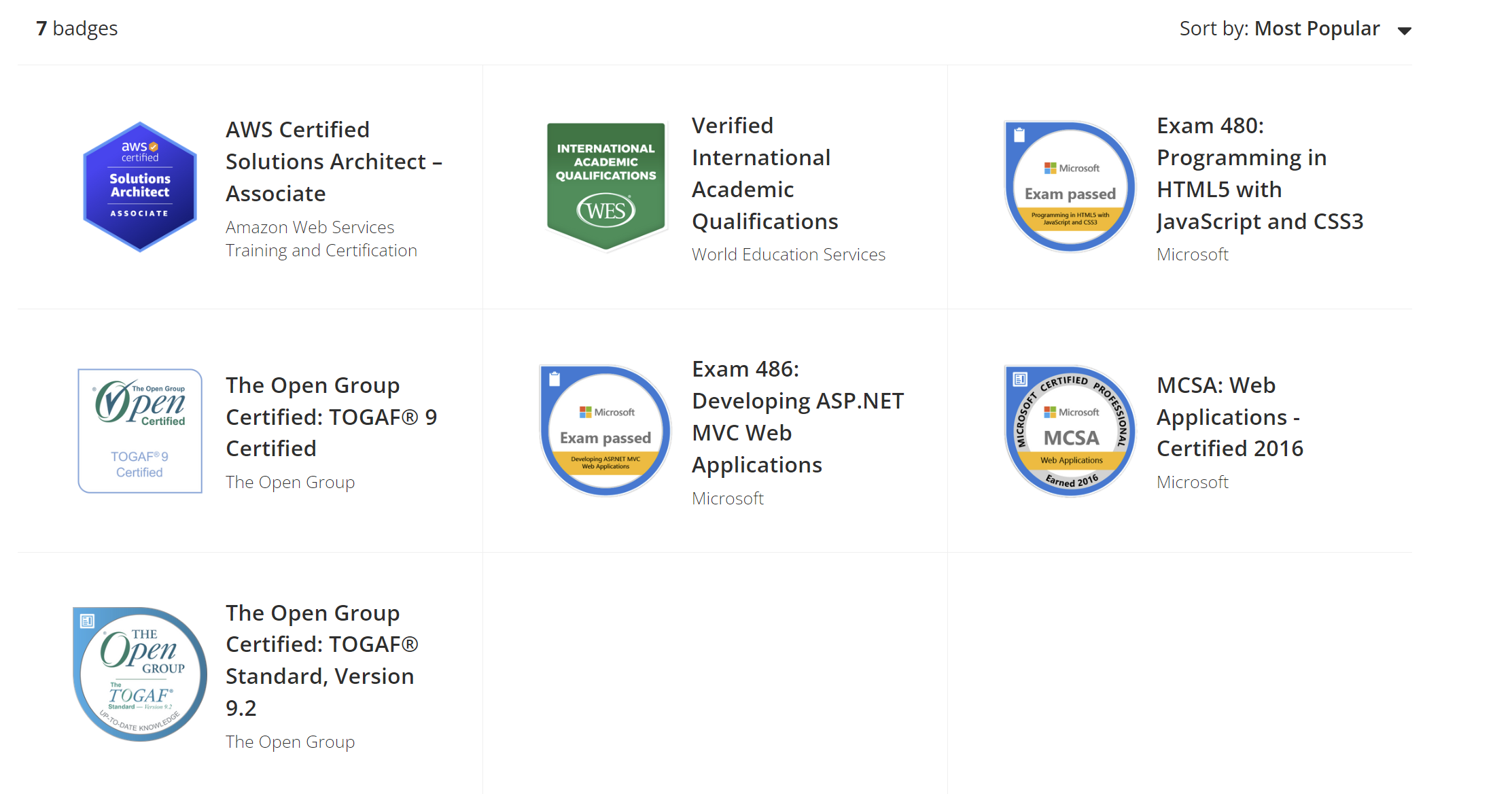Click Microsoft issuer under Exam 480

point(1193,254)
